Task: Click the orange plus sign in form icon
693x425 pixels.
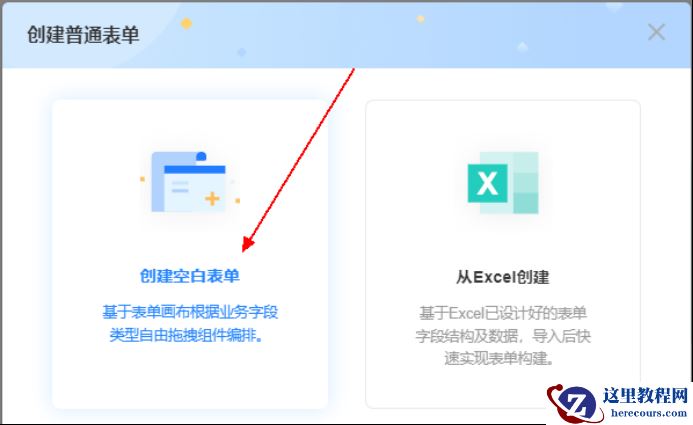Action: (212, 198)
